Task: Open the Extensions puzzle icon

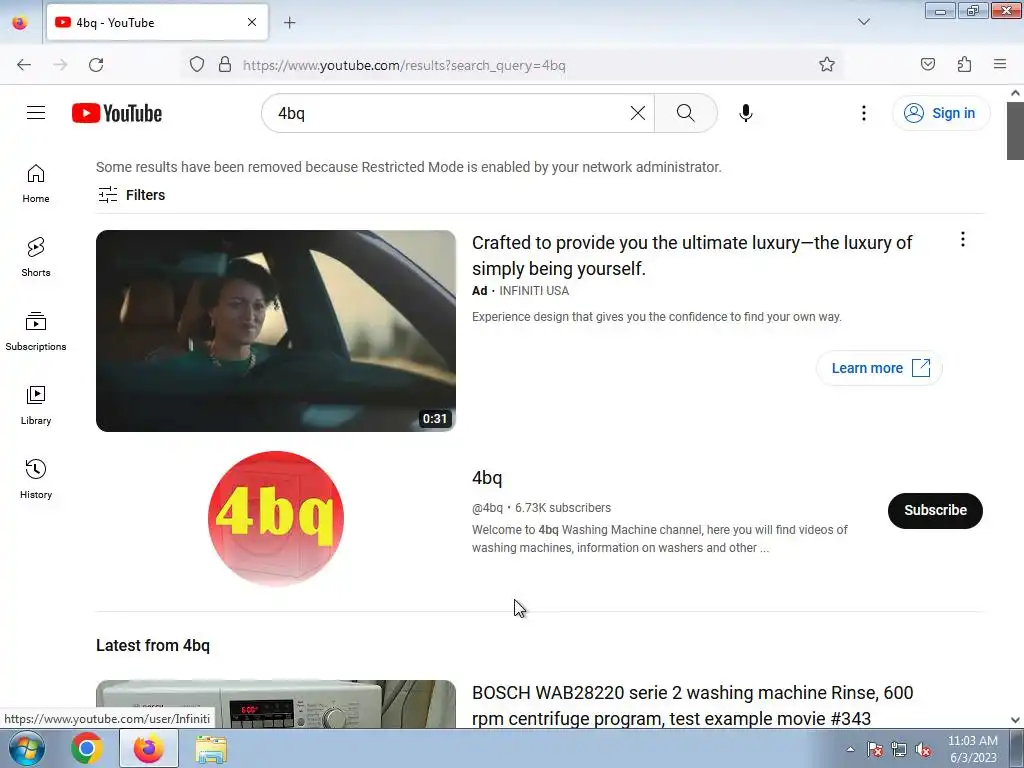Action: [964, 64]
